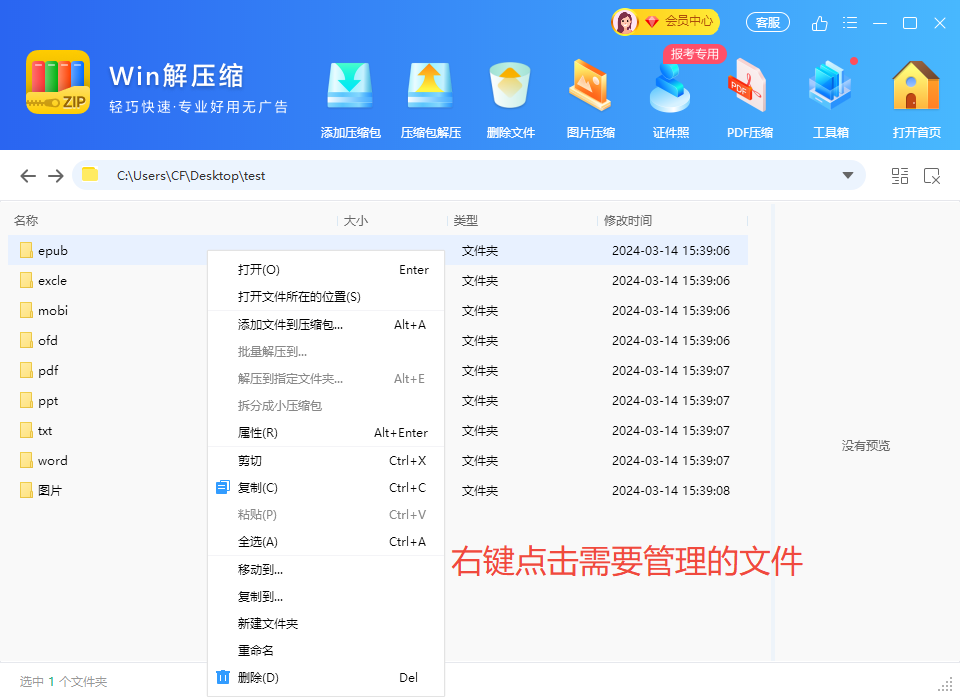Click the folder icon in address bar
Image resolution: width=960 pixels, height=697 pixels.
click(x=90, y=175)
